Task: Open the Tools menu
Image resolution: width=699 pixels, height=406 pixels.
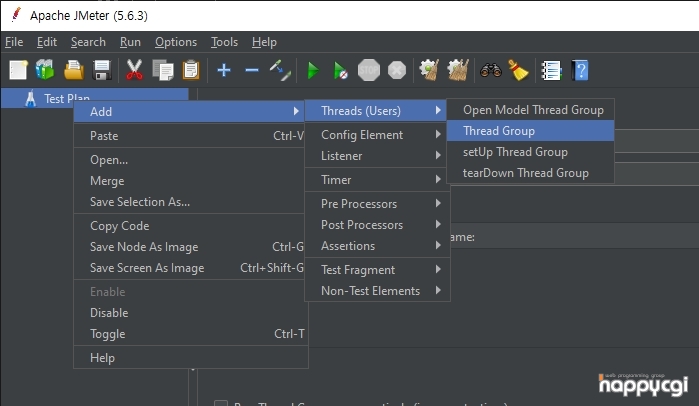Action: [224, 42]
